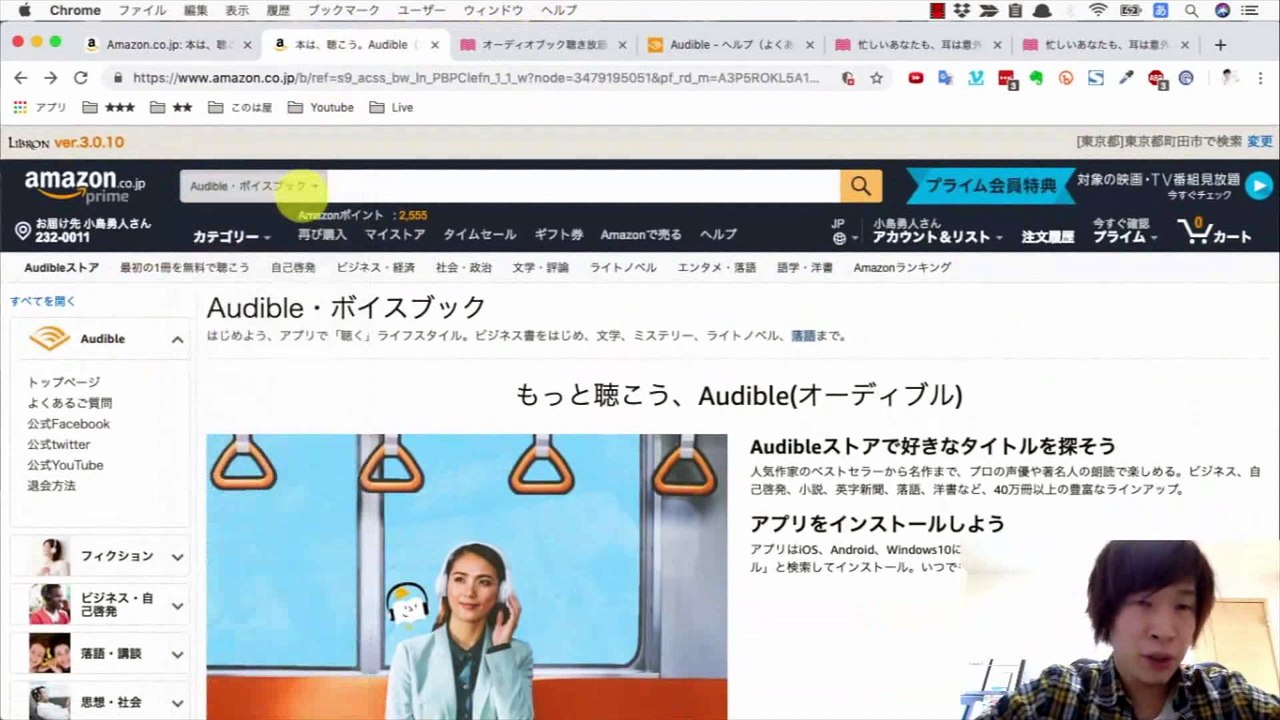Image resolution: width=1280 pixels, height=720 pixels.
Task: Click 最初の1冊を無料で聴こう link
Action: pyautogui.click(x=185, y=268)
